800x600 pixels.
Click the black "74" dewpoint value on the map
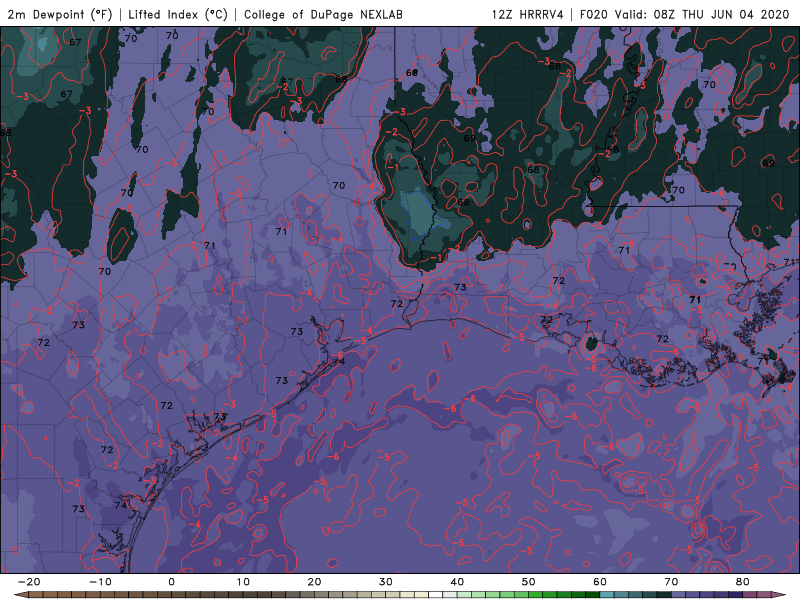click(120, 505)
